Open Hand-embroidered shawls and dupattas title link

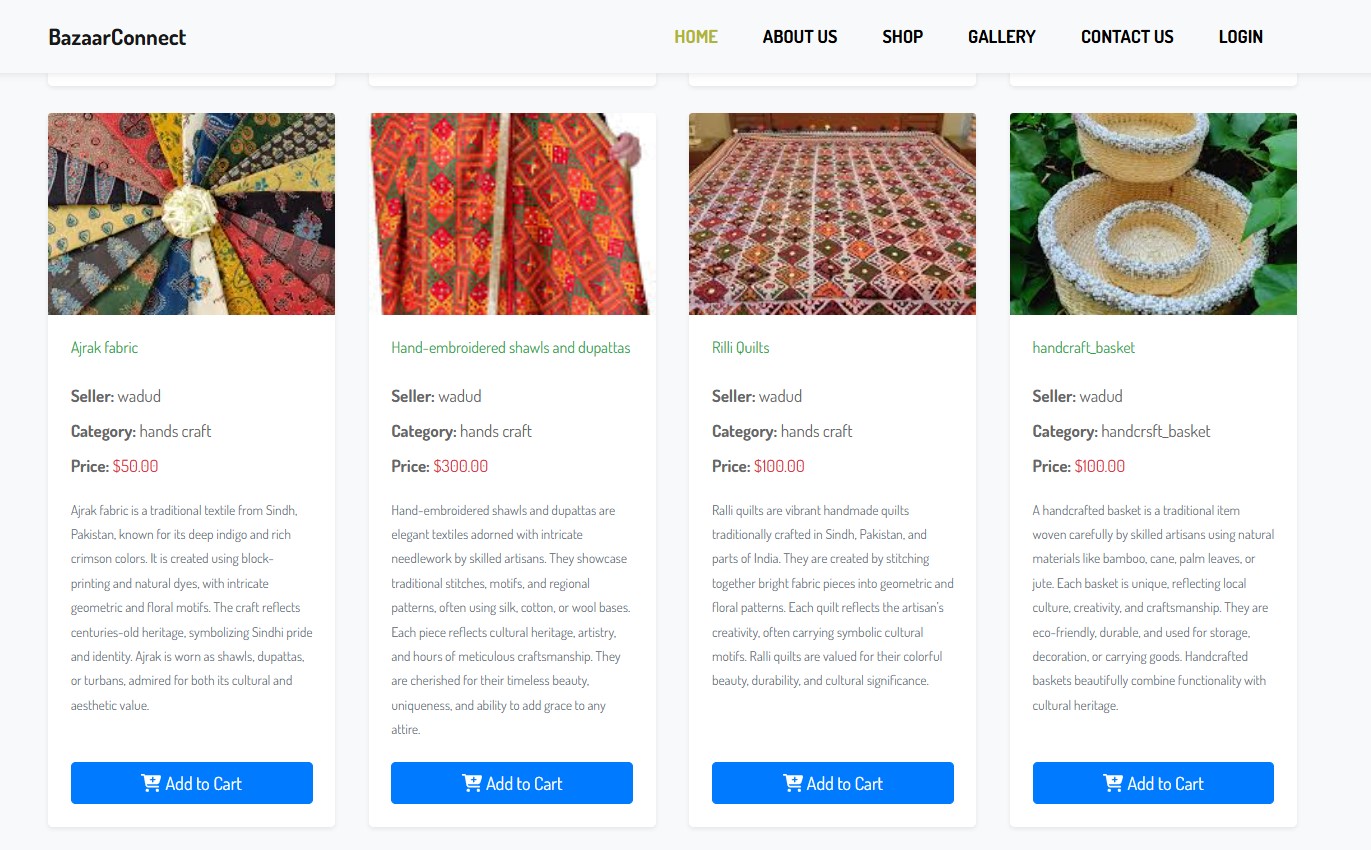click(x=510, y=348)
